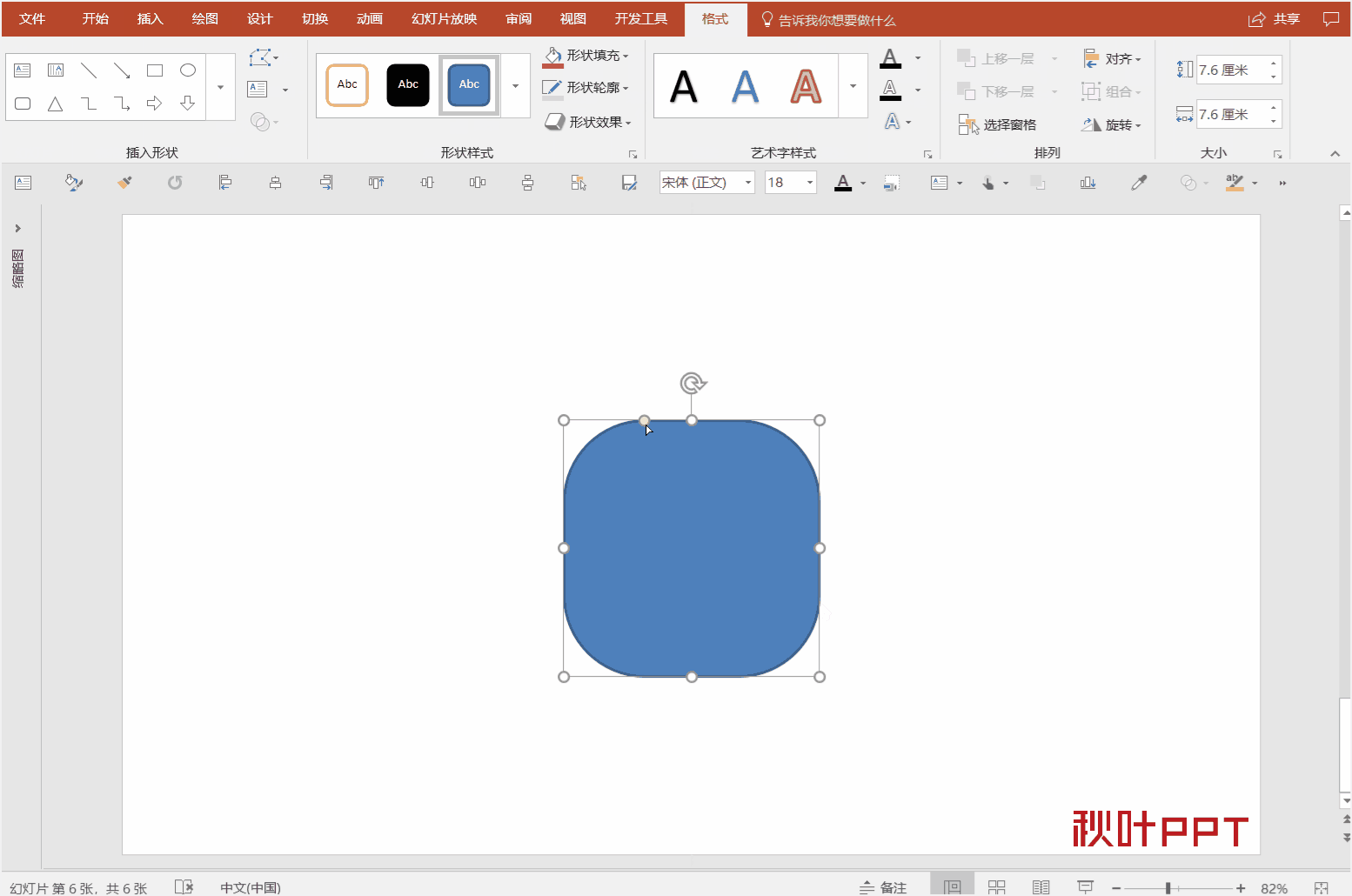Open Notes (备注) in status bar

[x=883, y=887]
